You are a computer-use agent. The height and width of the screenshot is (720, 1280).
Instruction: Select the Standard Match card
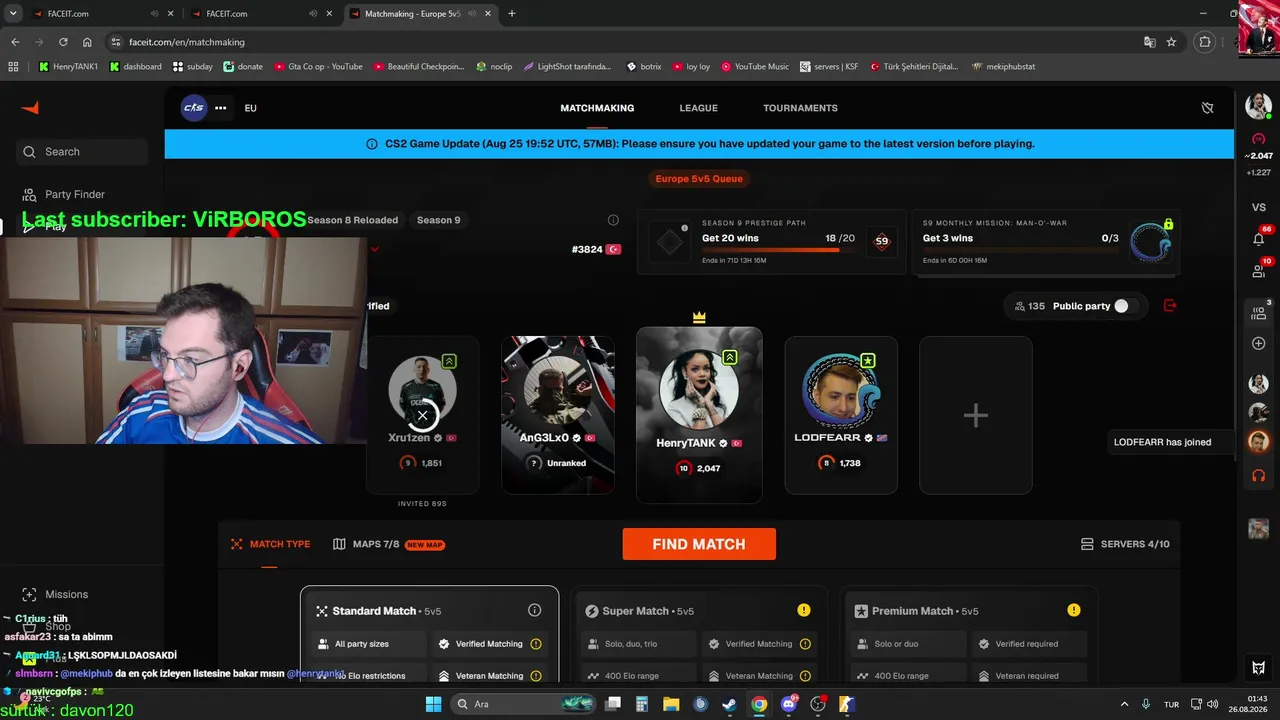430,634
